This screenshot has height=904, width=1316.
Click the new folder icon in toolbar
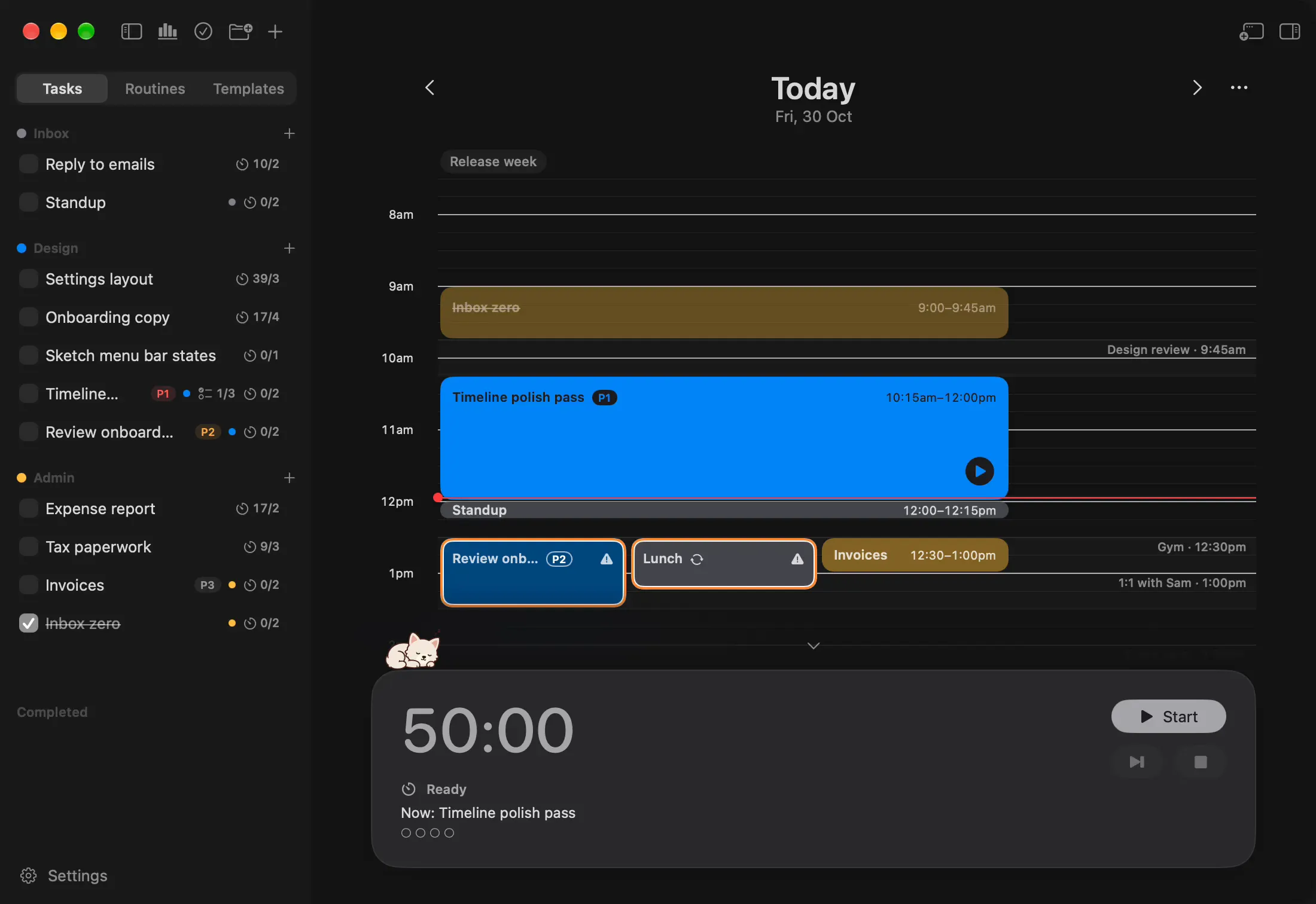(x=240, y=31)
